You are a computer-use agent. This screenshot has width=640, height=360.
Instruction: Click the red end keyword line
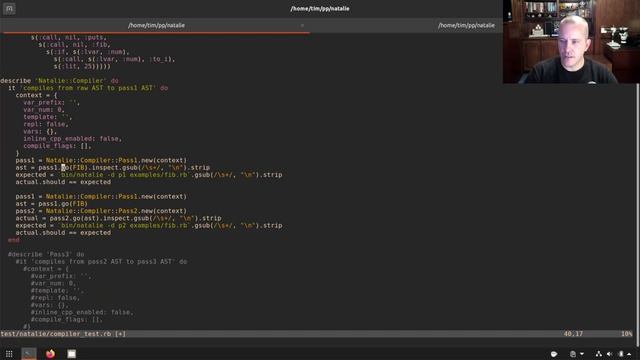coord(13,240)
